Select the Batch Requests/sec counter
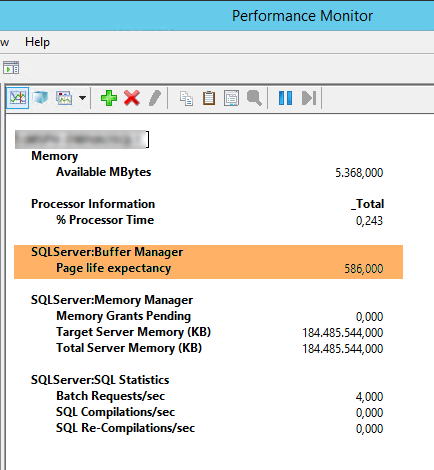The image size is (434, 470). [110, 396]
